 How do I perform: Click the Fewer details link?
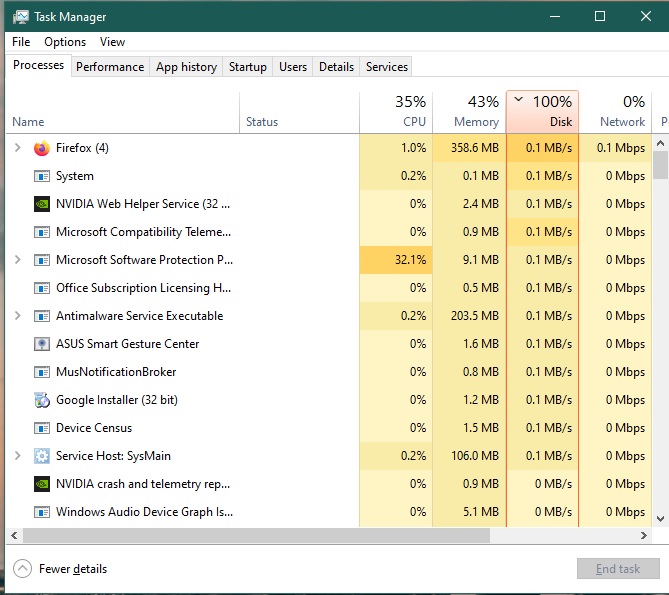pyautogui.click(x=73, y=569)
